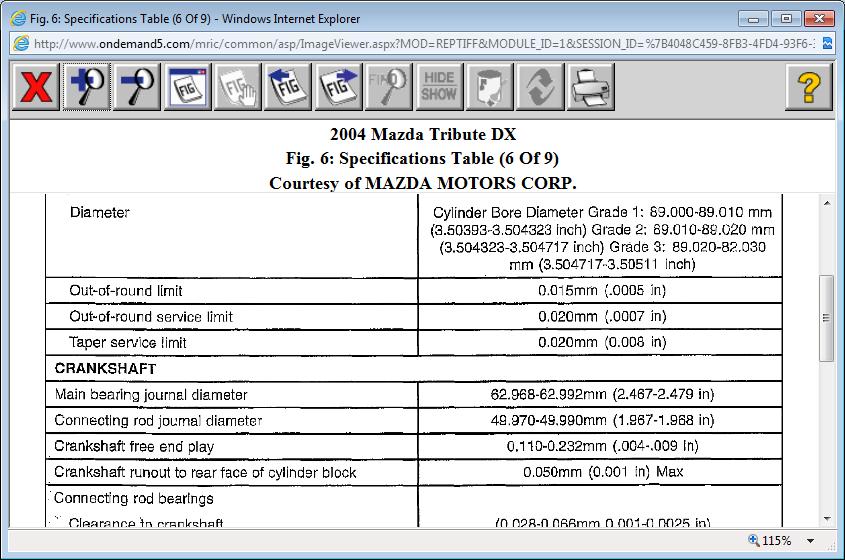Screen dimensions: 845x560
Task: Click 'Fig. 6: Specifications Table (6 Of 9)' heading
Action: coord(422,158)
